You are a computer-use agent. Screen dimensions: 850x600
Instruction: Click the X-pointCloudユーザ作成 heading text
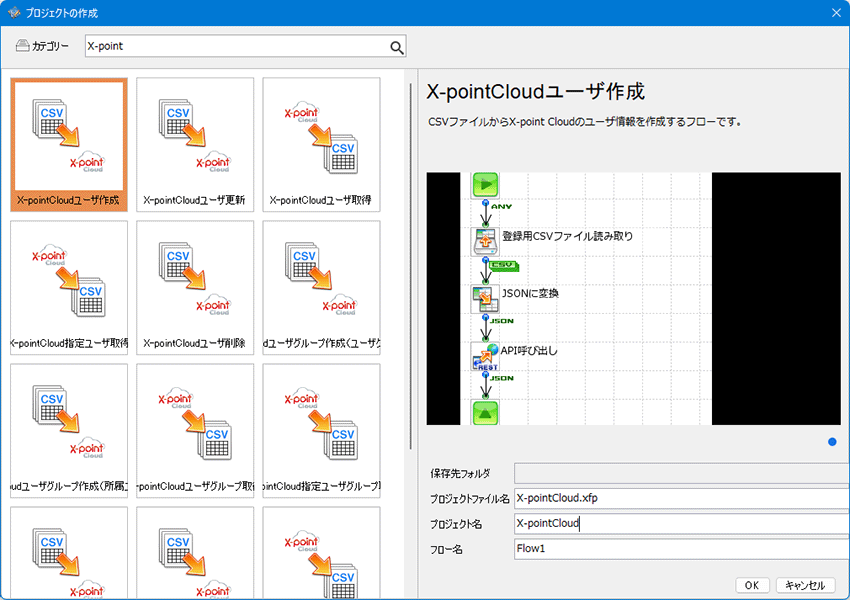pos(536,92)
